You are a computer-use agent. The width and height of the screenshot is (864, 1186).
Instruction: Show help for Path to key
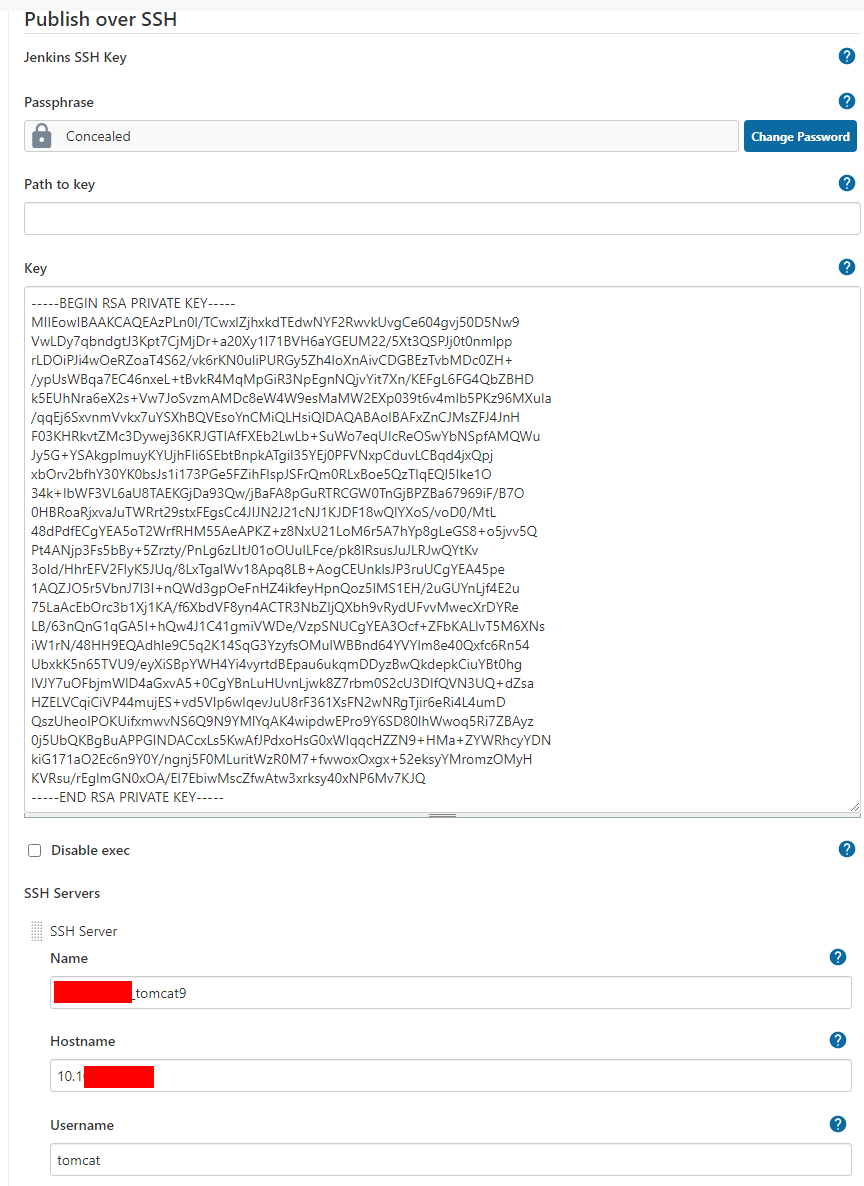click(847, 183)
